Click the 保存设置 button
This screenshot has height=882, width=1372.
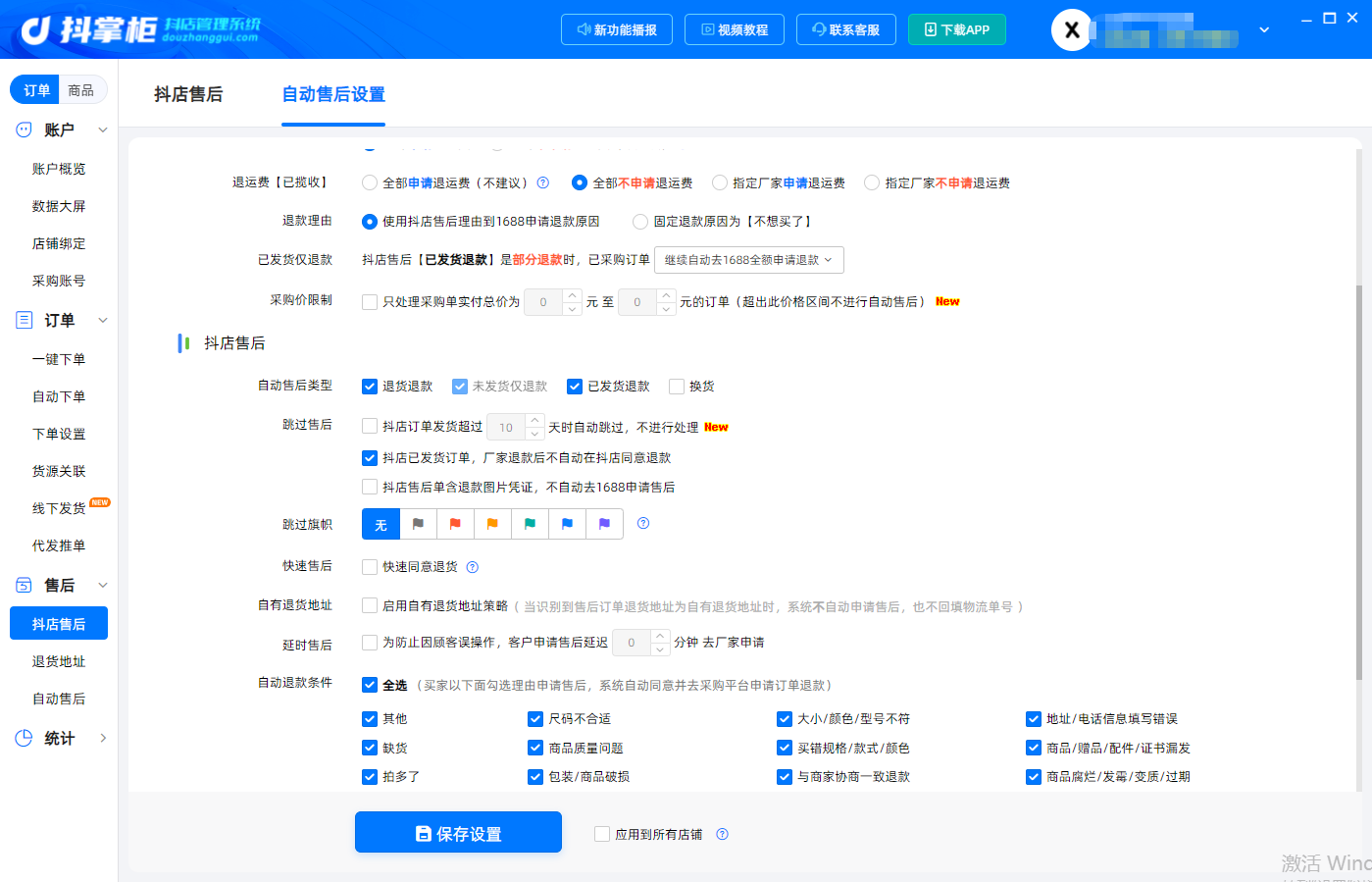[458, 833]
